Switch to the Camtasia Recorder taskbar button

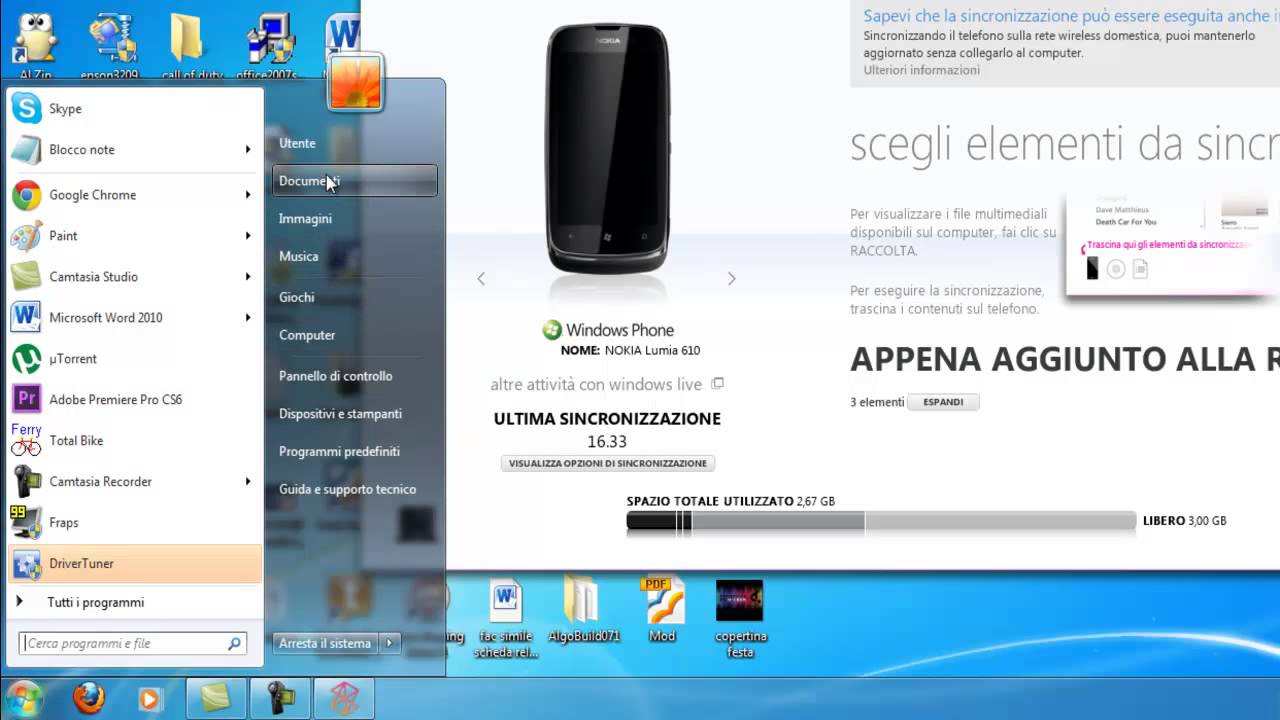(279, 698)
